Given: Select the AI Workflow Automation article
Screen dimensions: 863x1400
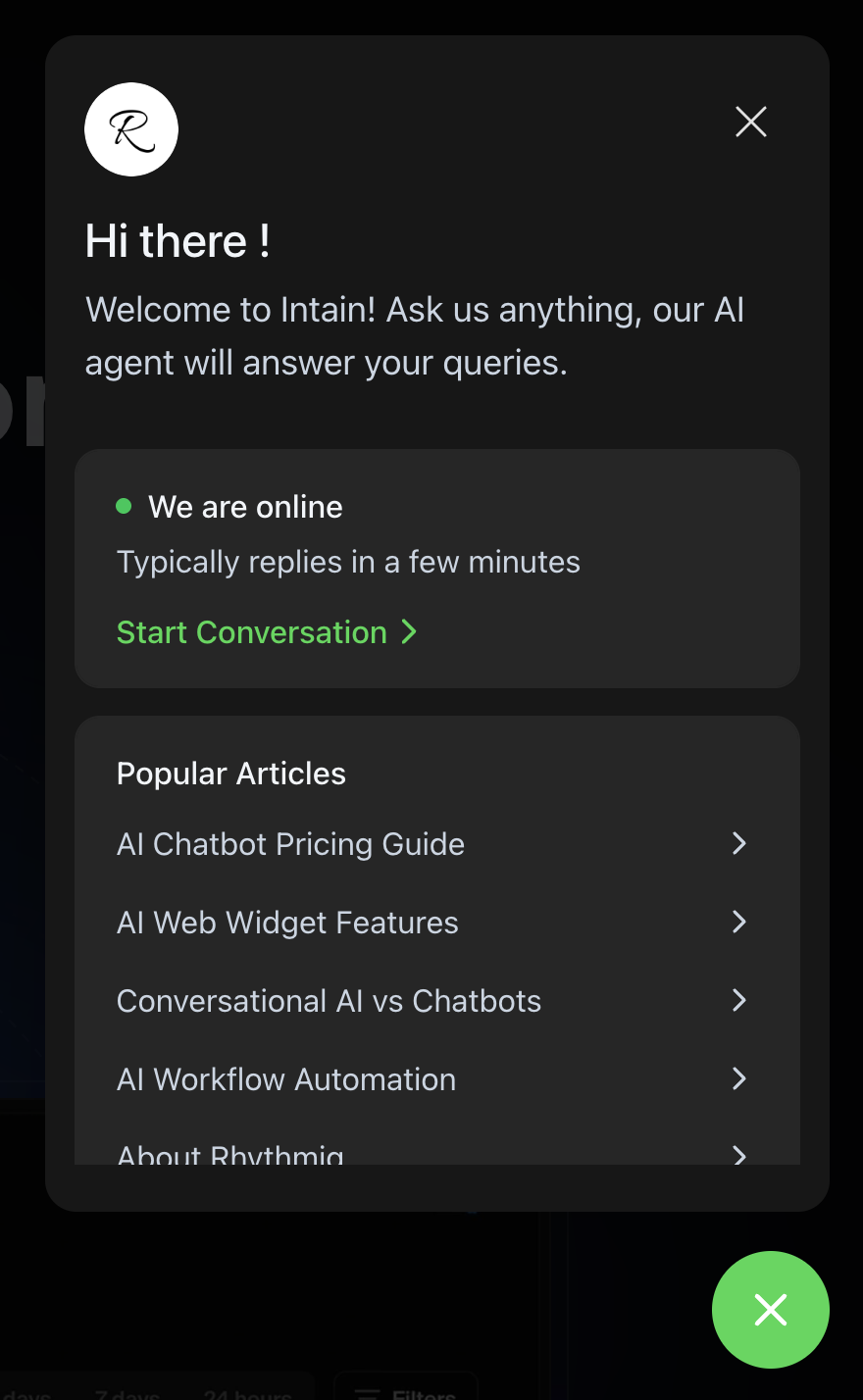Looking at the screenshot, I should pyautogui.click(x=286, y=1079).
